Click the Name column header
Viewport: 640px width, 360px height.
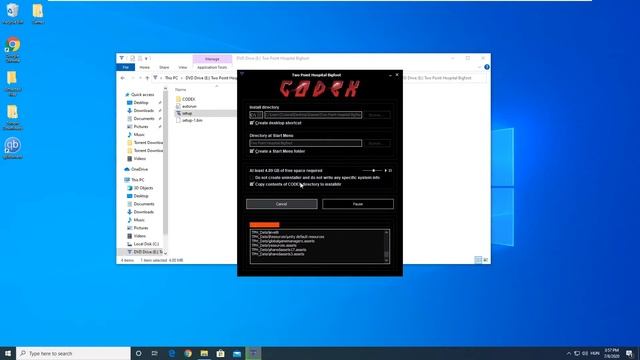click(x=180, y=89)
